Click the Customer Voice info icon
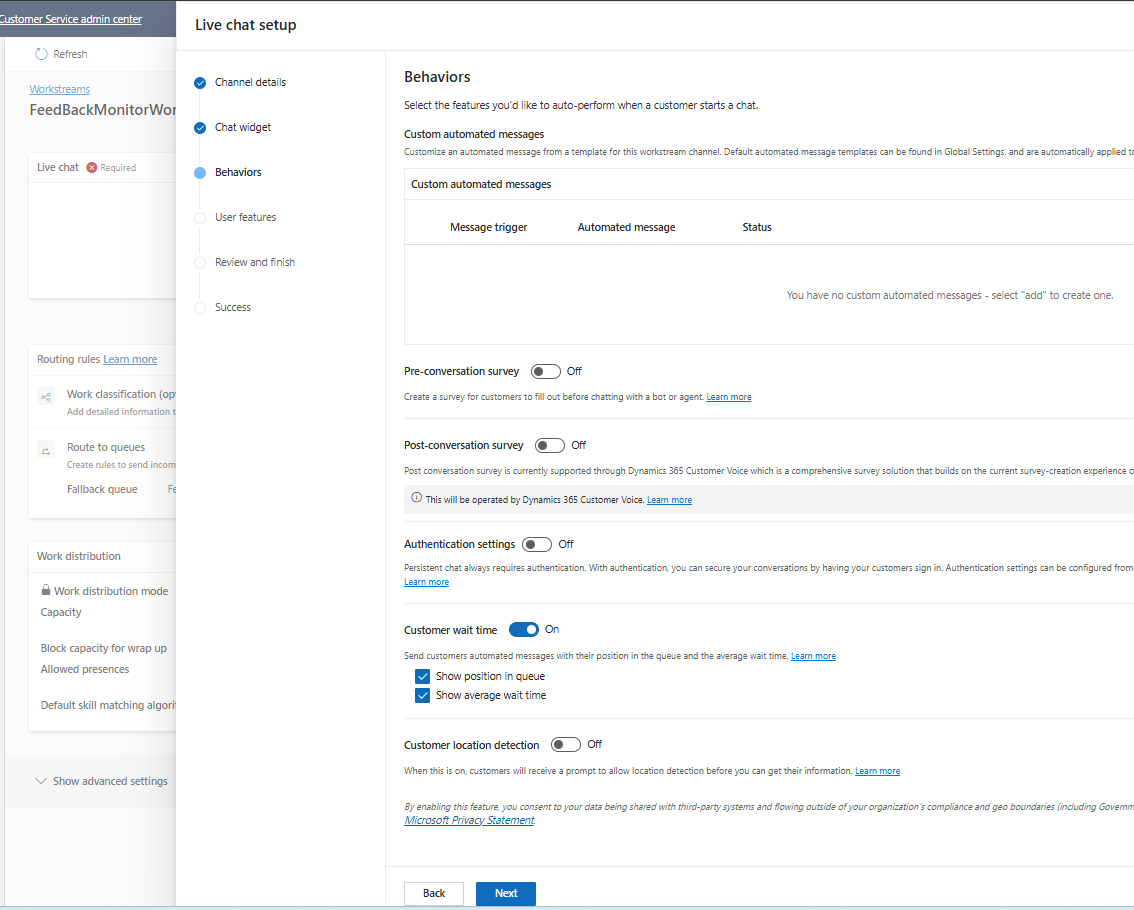This screenshot has width=1134, height=910. tap(416, 499)
